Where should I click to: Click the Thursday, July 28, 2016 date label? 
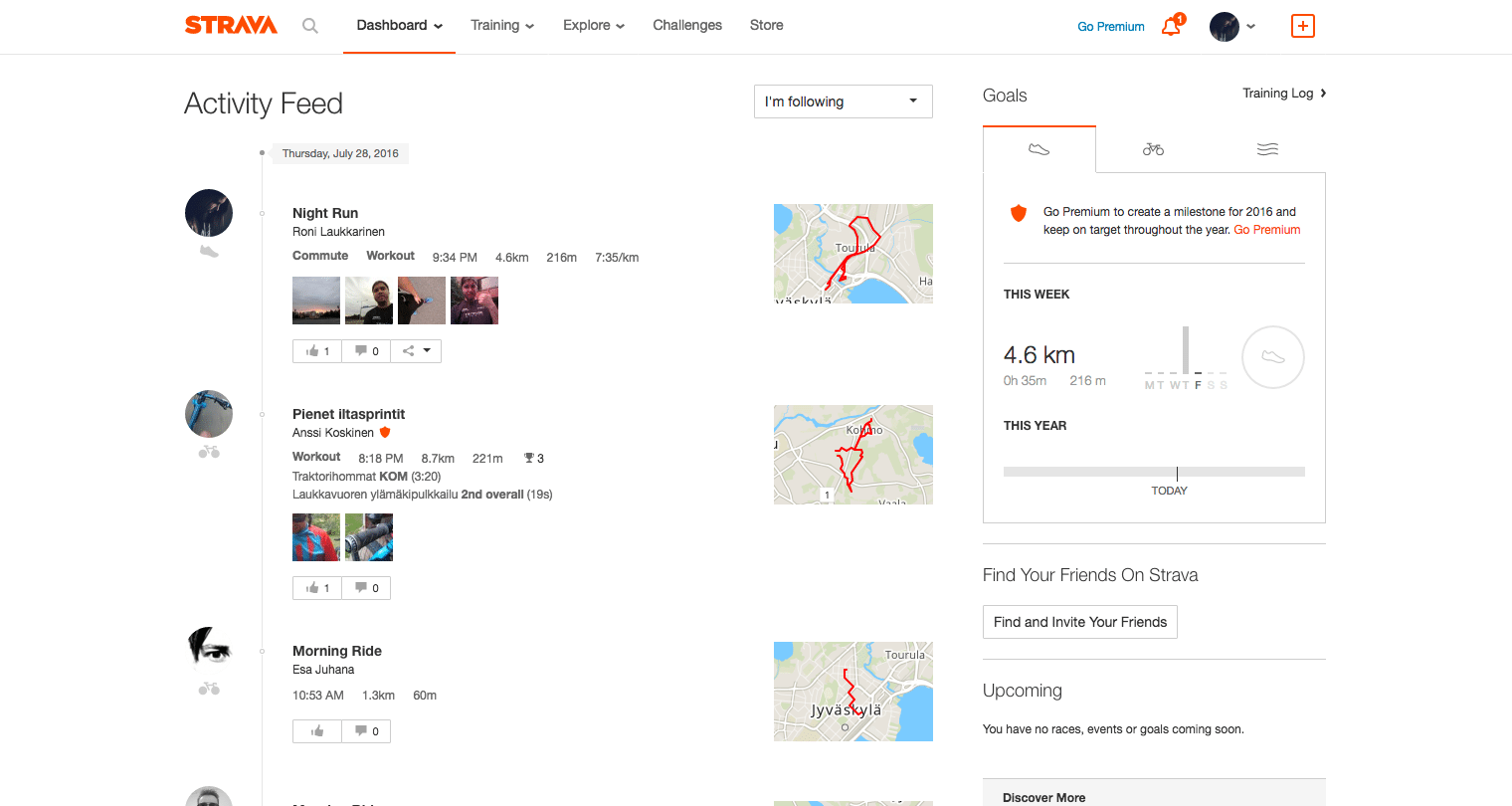point(340,153)
